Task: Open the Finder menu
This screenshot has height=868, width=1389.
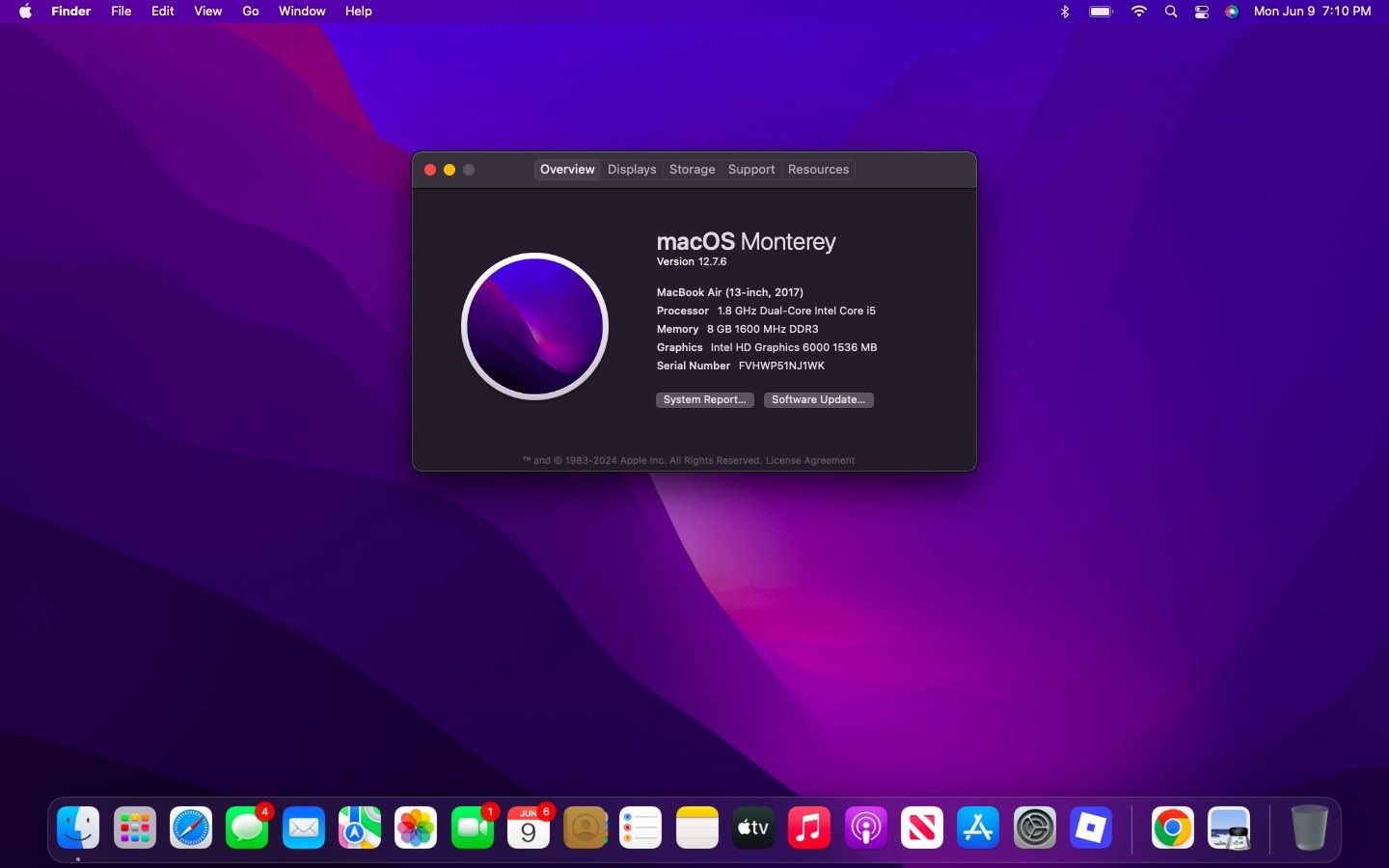Action: tap(71, 12)
